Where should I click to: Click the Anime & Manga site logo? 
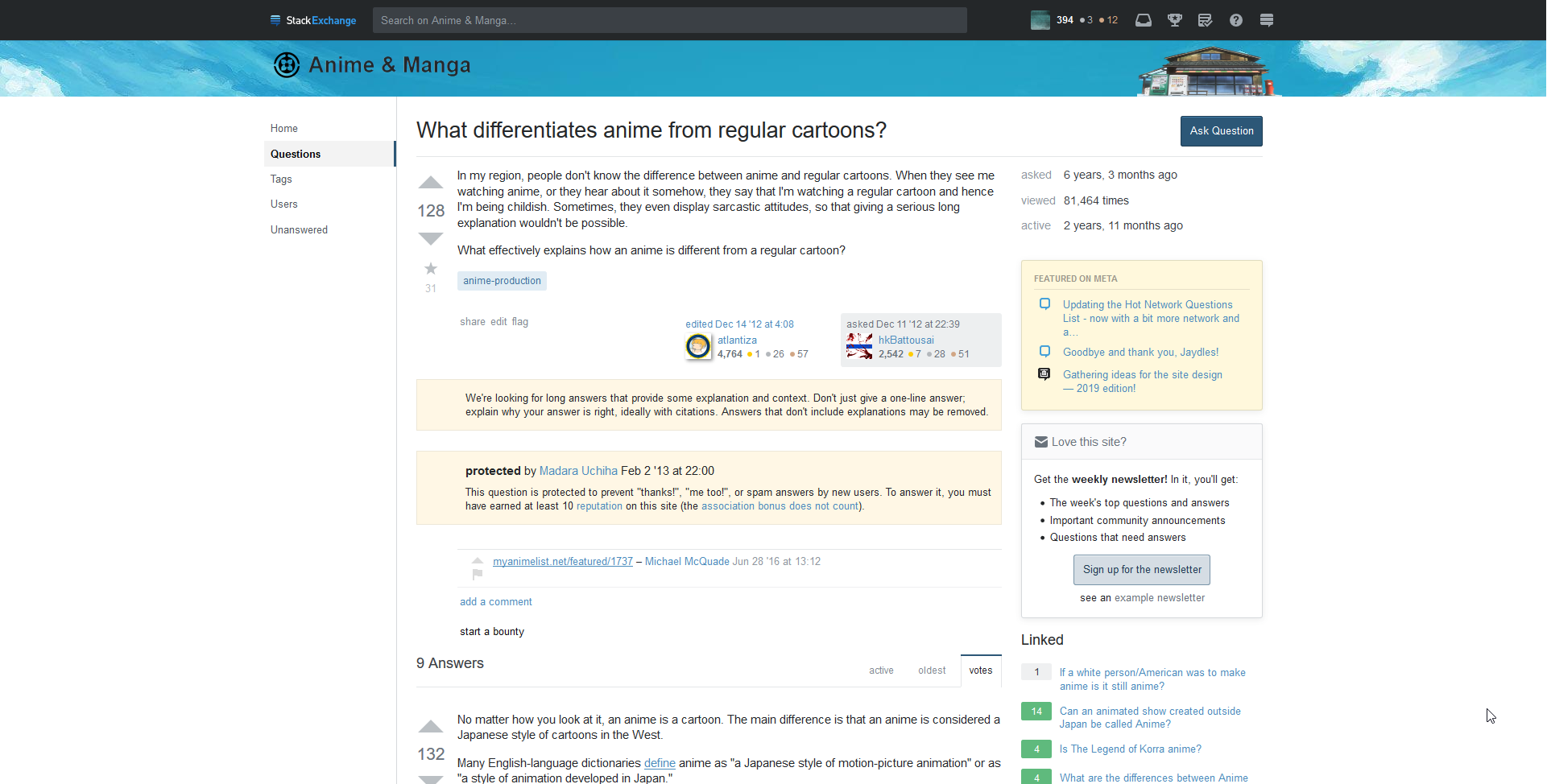click(372, 65)
